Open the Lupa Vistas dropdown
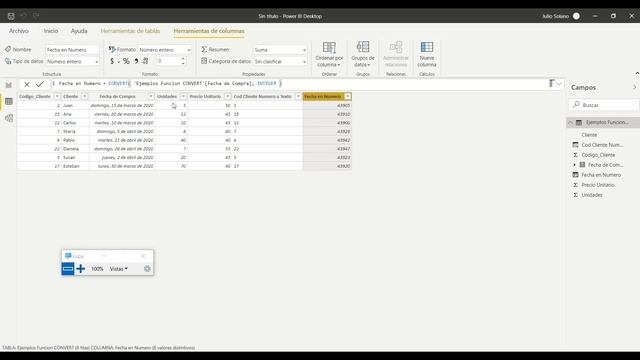Image resolution: width=640 pixels, height=360 pixels. click(119, 269)
